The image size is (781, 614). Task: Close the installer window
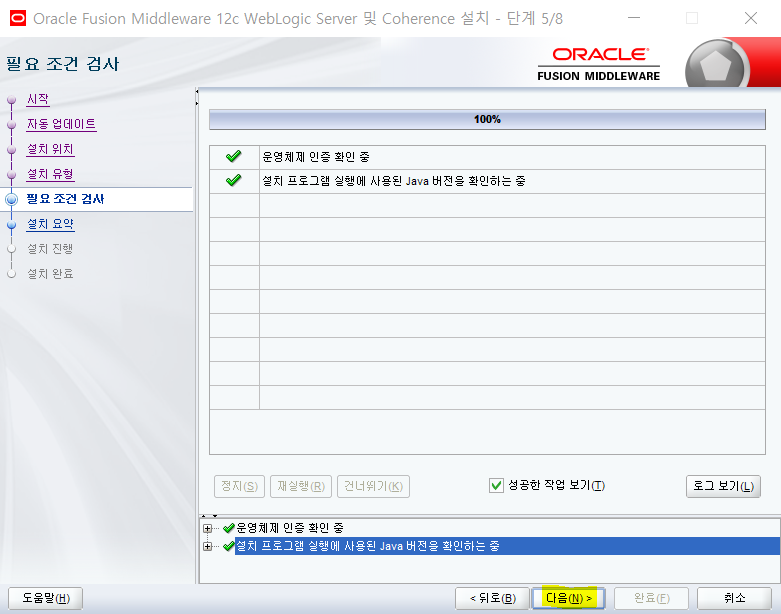click(751, 18)
